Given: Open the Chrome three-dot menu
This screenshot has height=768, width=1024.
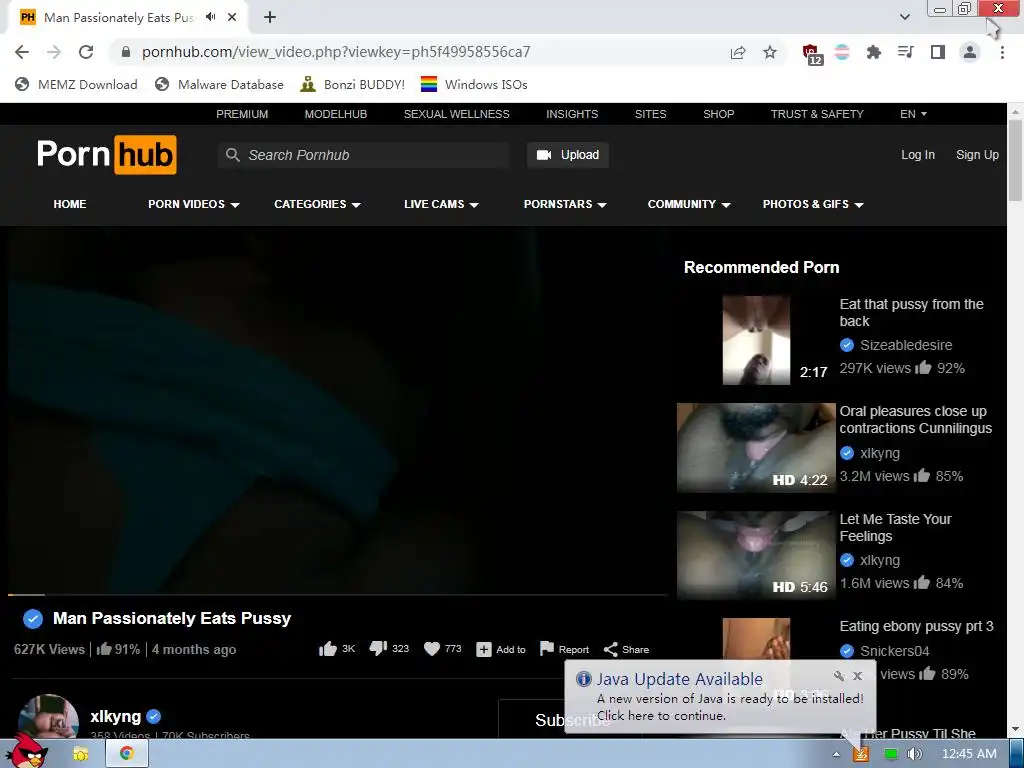Looking at the screenshot, I should [x=1002, y=52].
